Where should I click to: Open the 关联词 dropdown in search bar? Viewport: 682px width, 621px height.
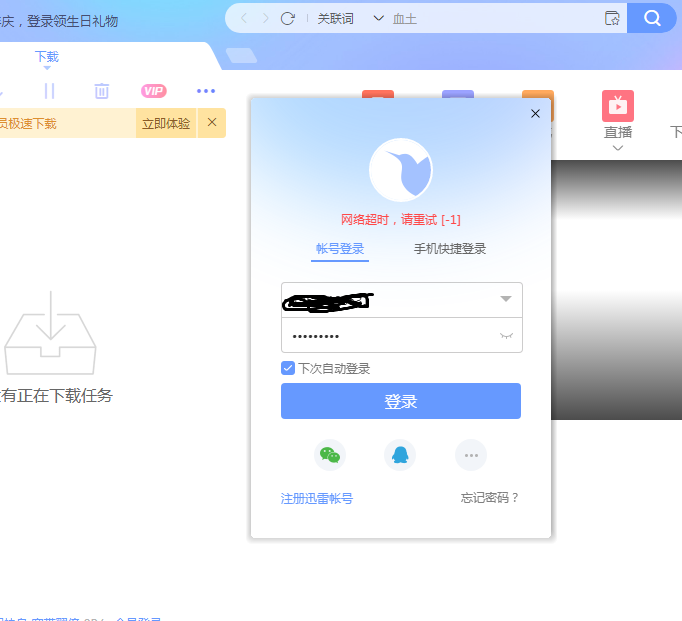coord(350,18)
